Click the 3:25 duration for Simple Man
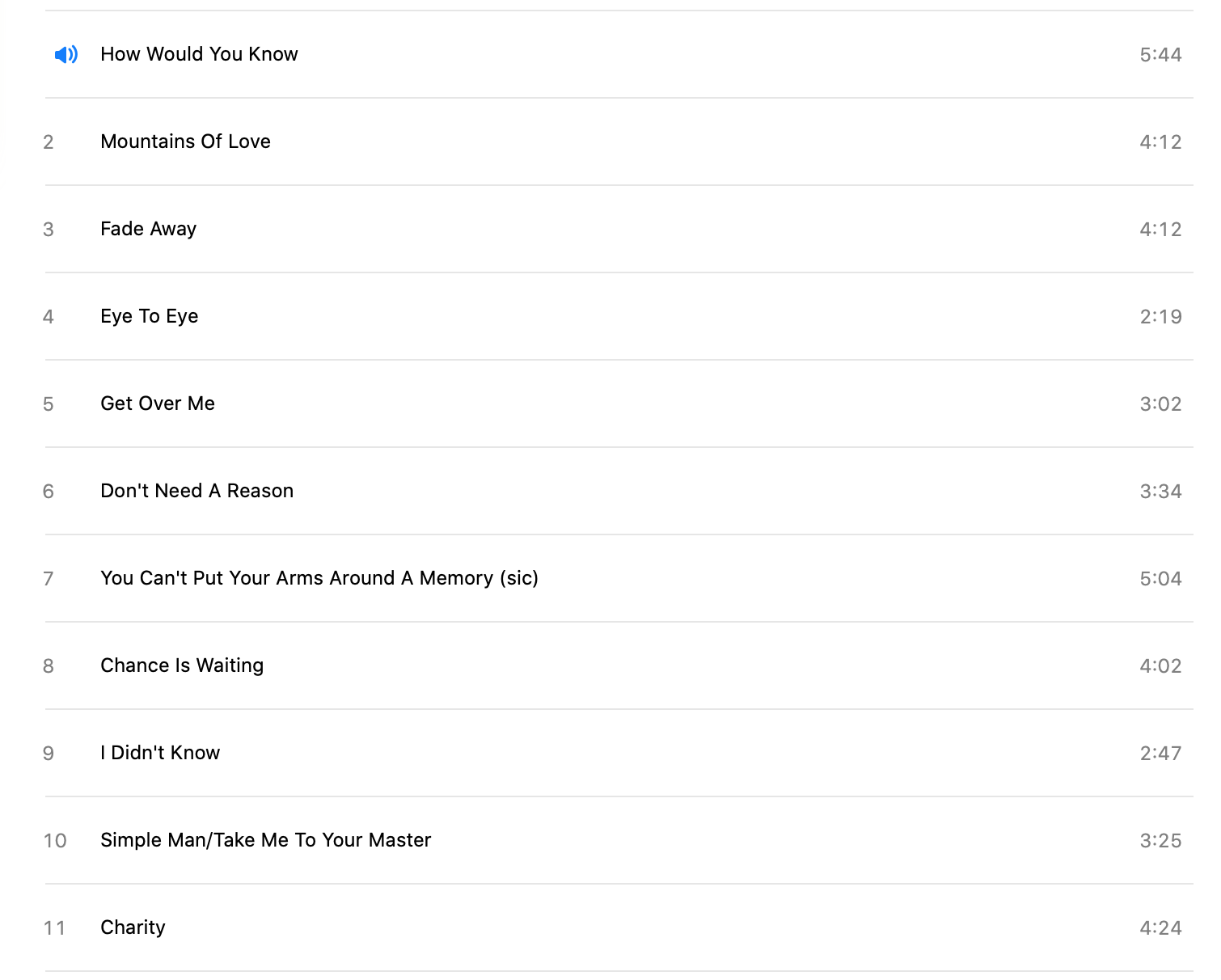 tap(1160, 841)
